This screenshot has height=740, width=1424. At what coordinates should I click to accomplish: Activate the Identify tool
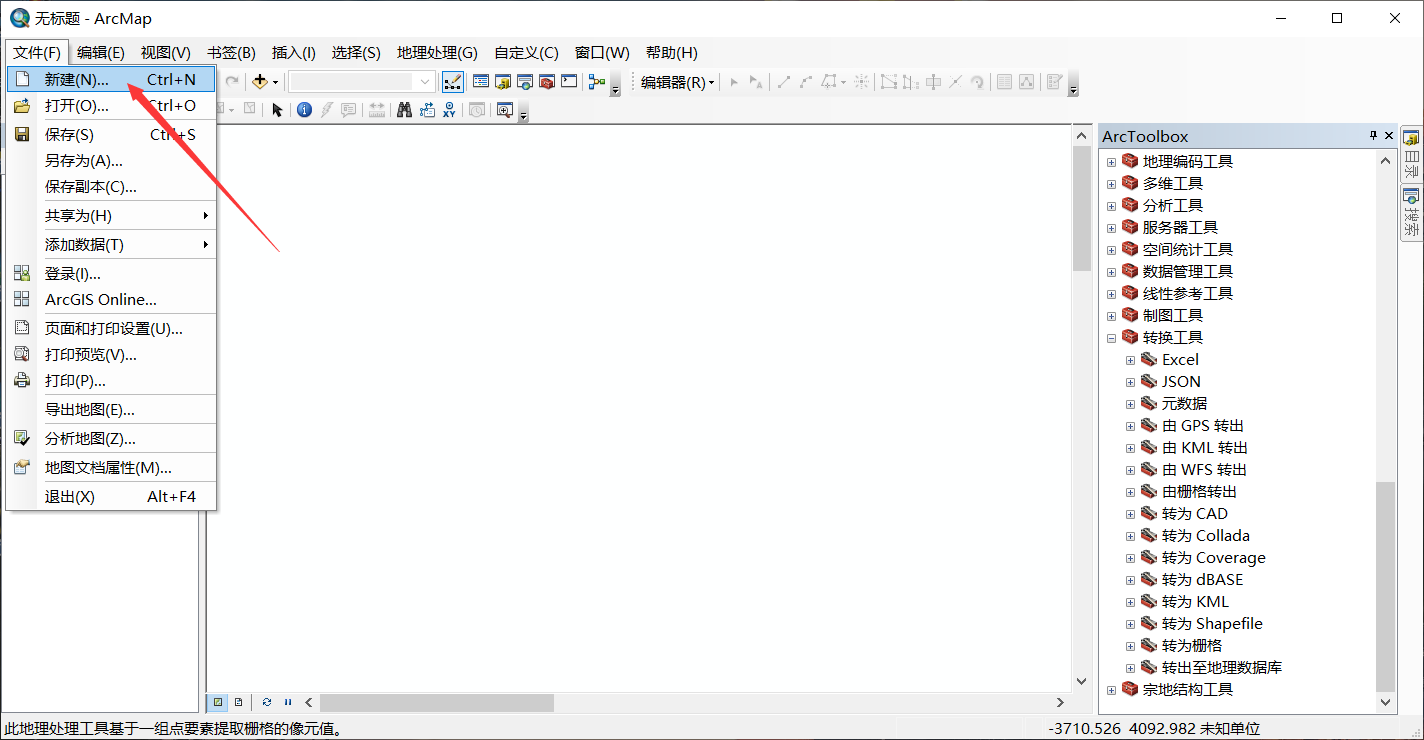[304, 110]
